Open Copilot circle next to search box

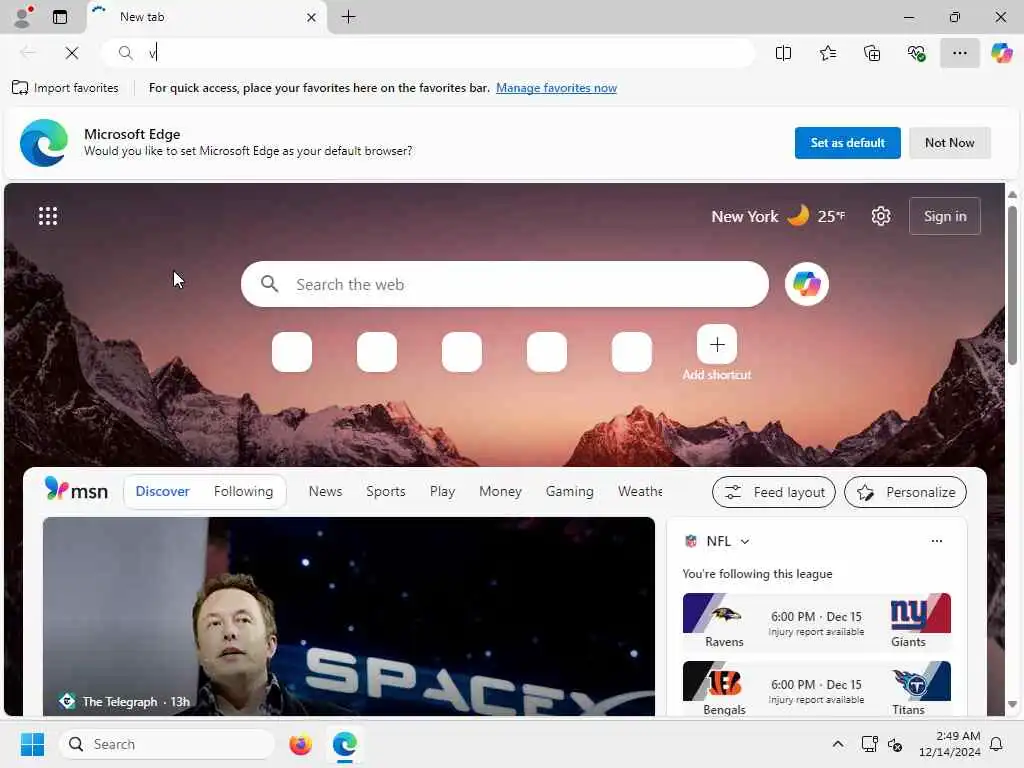[807, 284]
